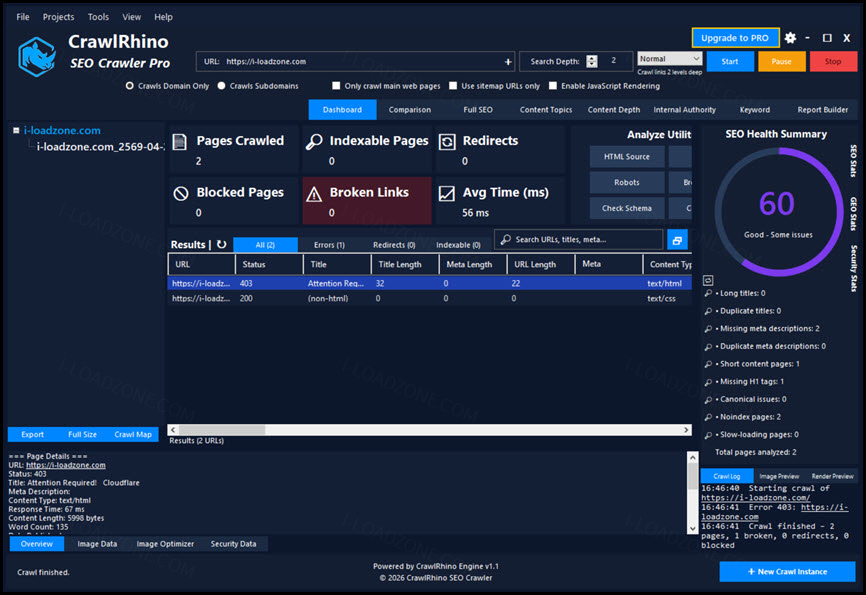Click the Export button

coord(33,435)
